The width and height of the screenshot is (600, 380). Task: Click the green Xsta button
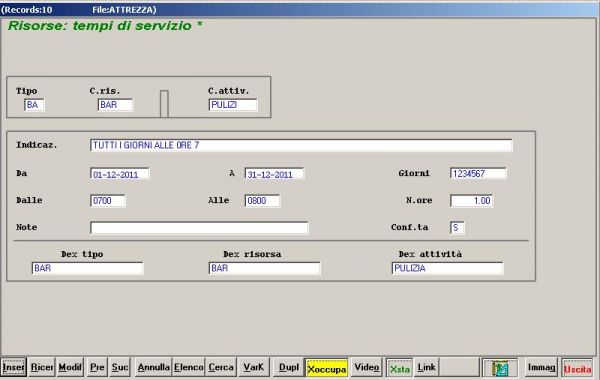coord(399,368)
